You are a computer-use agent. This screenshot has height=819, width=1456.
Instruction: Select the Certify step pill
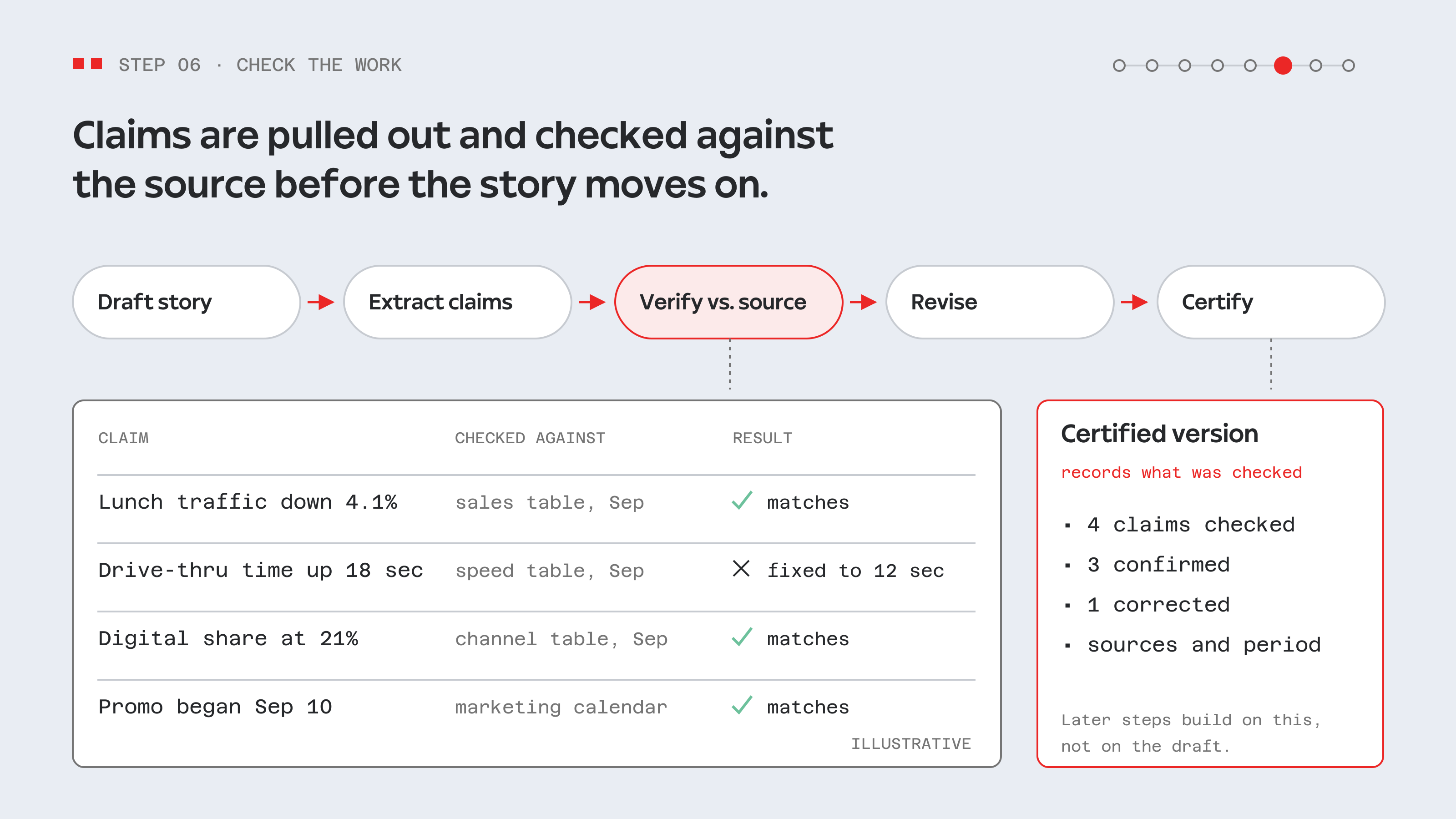tap(1271, 302)
